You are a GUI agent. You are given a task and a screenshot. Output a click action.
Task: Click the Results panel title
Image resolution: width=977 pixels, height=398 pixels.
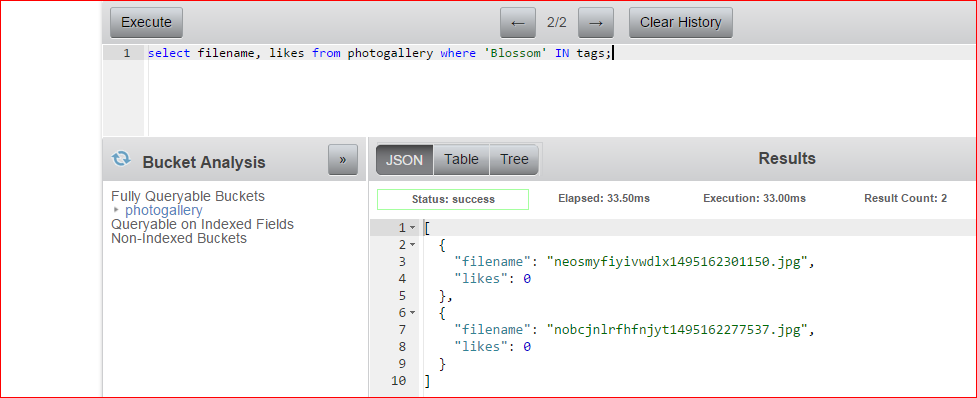coord(787,159)
